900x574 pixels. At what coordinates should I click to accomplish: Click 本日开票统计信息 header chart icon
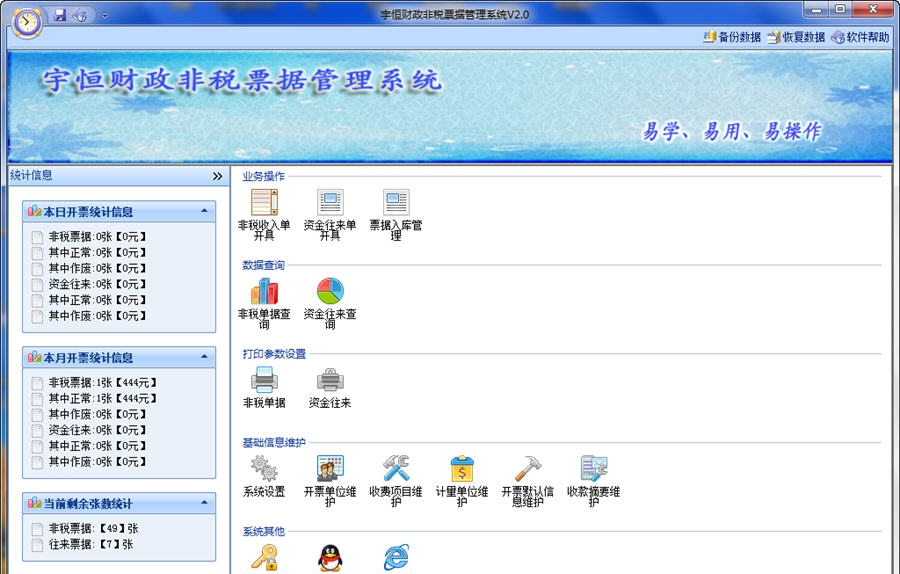34,211
